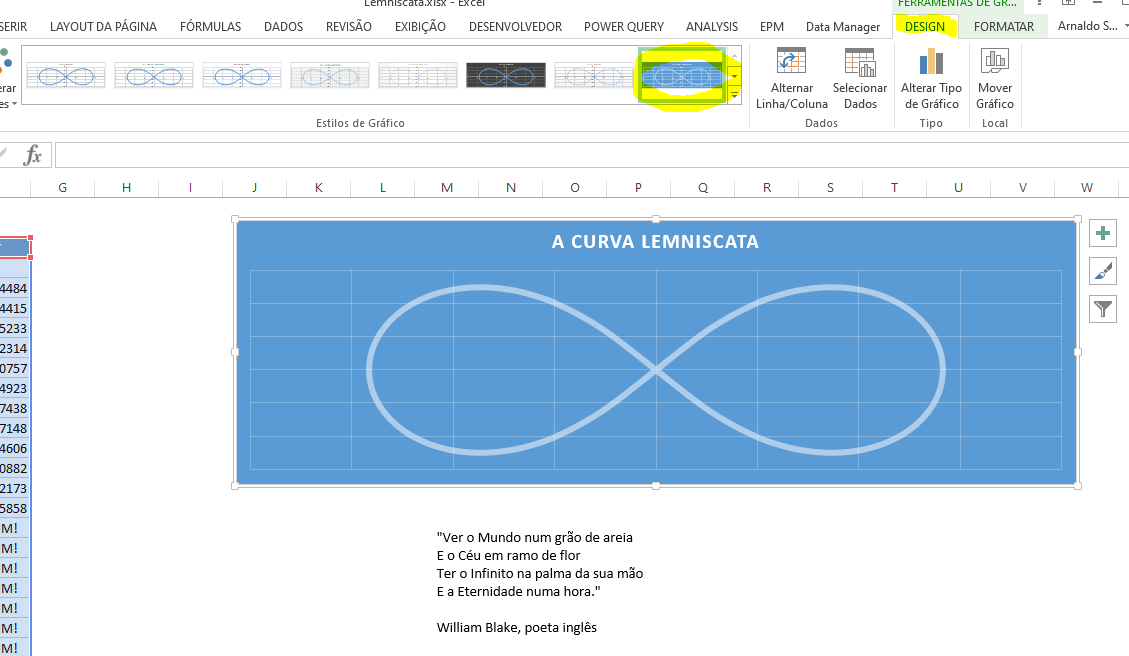Open Chart Filters funnel button
Image resolution: width=1129 pixels, height=656 pixels.
pos(1103,309)
